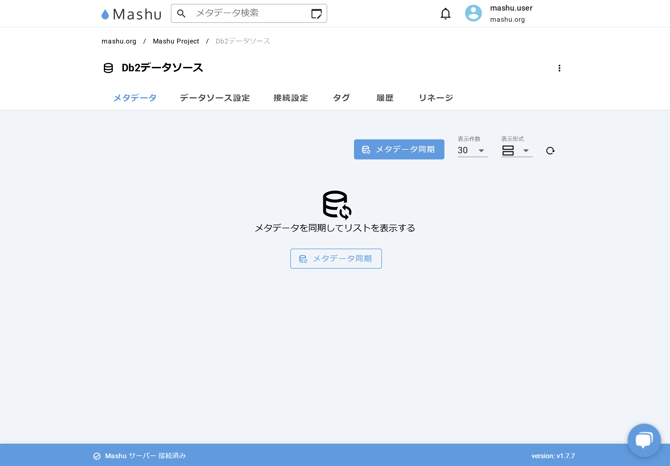Expand the display count dropdown showing 30
Image resolution: width=670 pixels, height=466 pixels.
tap(472, 151)
